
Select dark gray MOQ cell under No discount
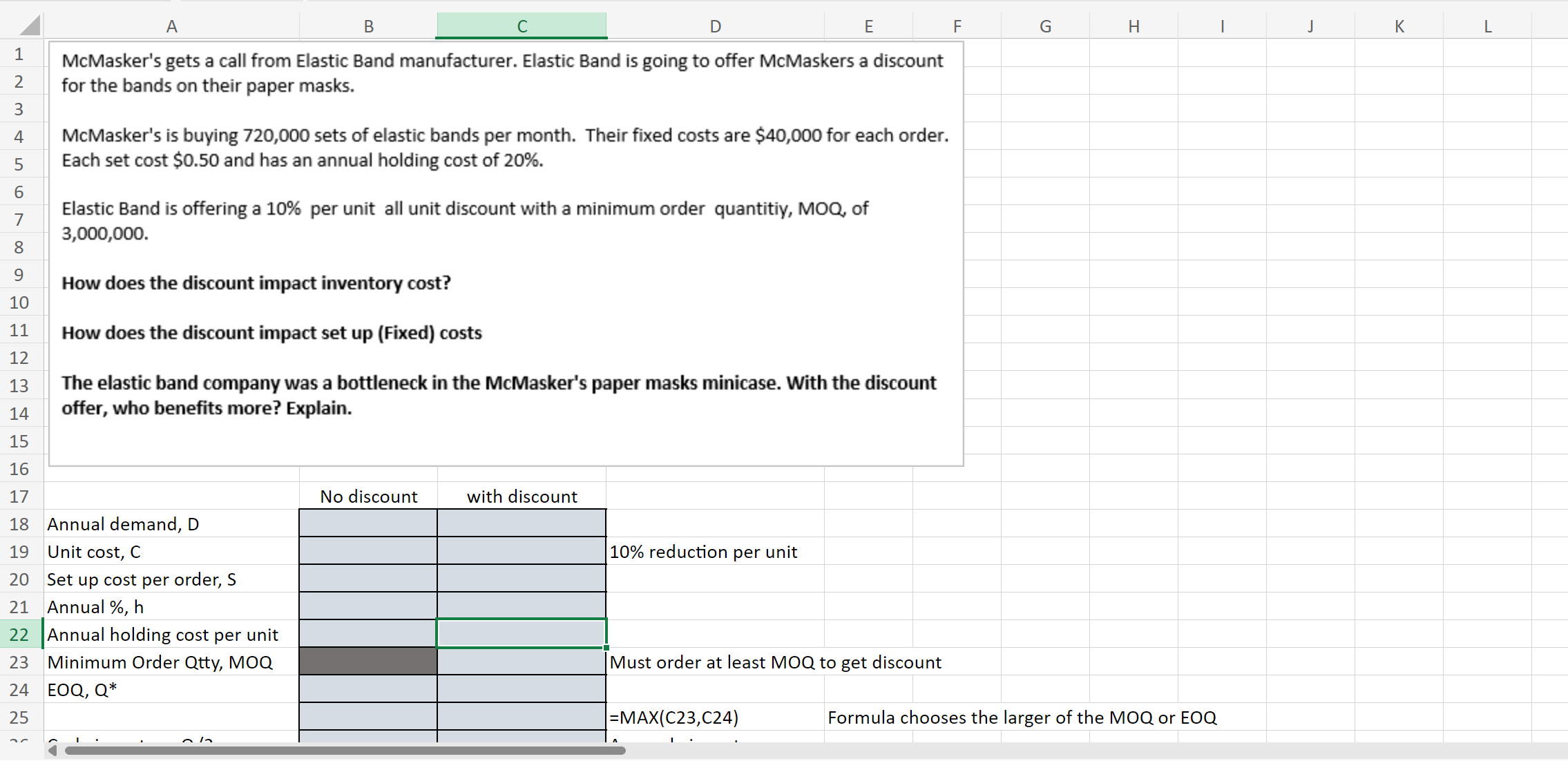click(x=368, y=662)
